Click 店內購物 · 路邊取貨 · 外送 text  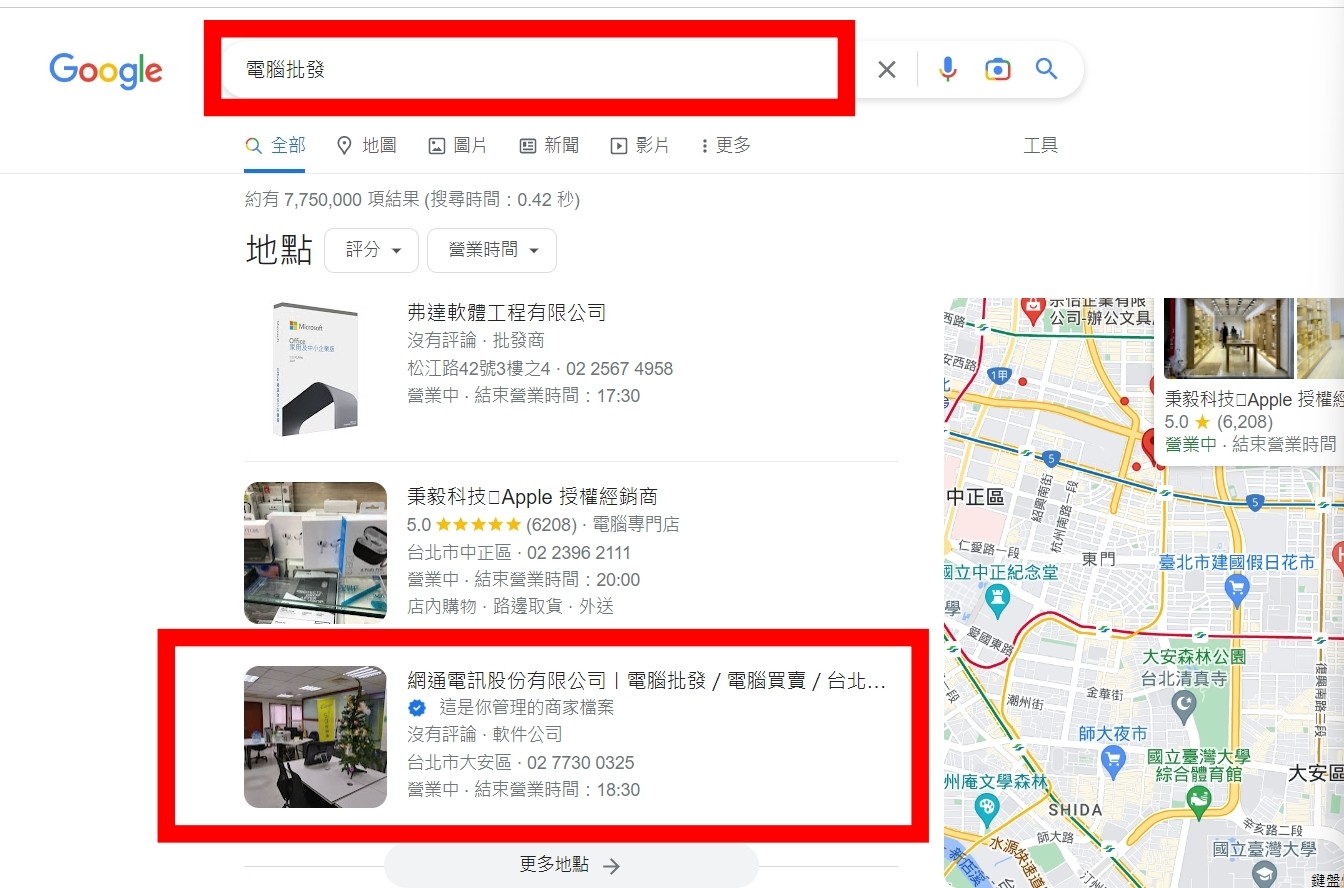510,606
